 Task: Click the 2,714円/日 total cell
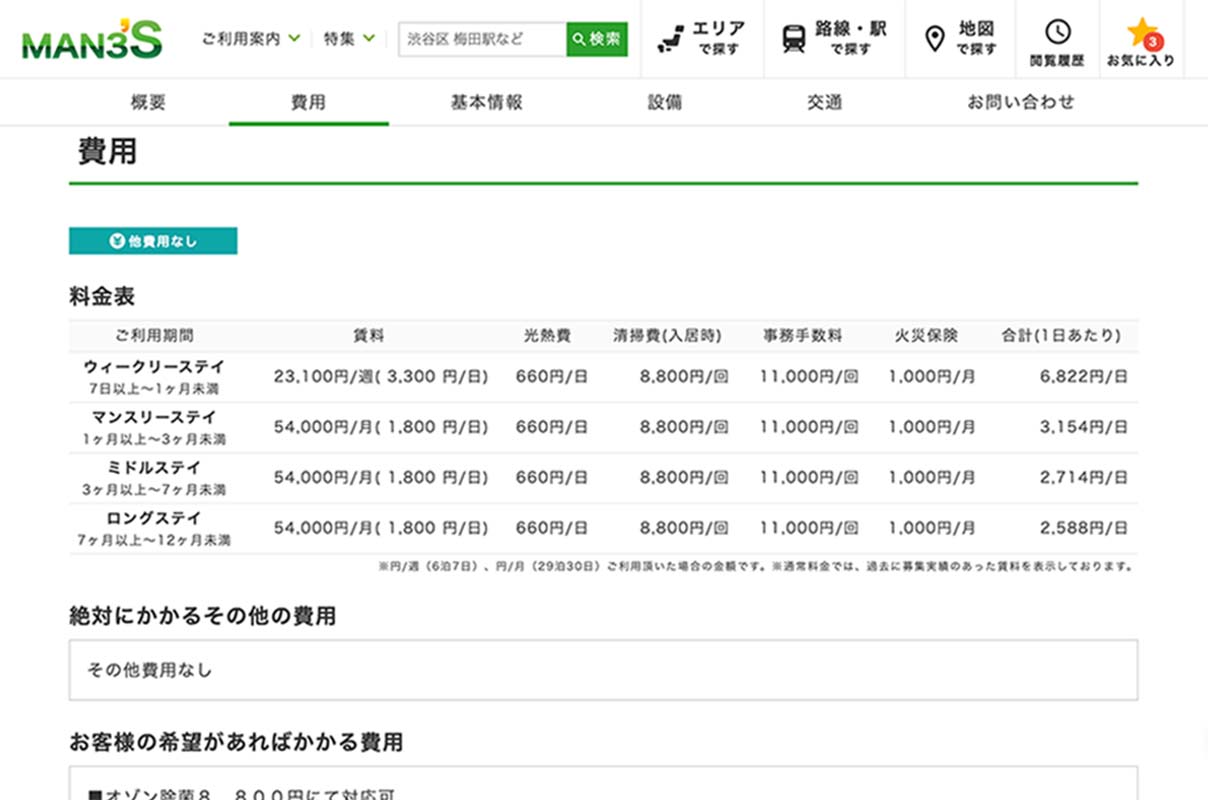tap(1084, 478)
